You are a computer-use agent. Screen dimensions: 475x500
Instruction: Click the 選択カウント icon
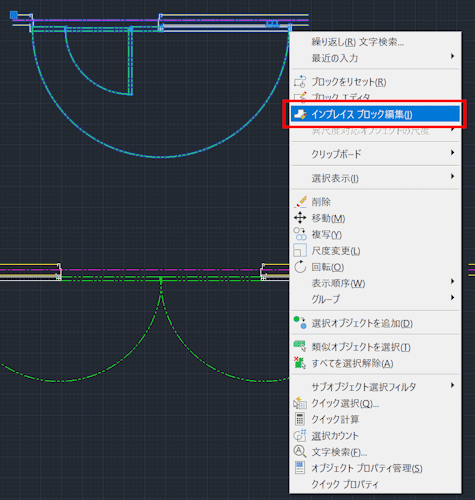[300, 435]
